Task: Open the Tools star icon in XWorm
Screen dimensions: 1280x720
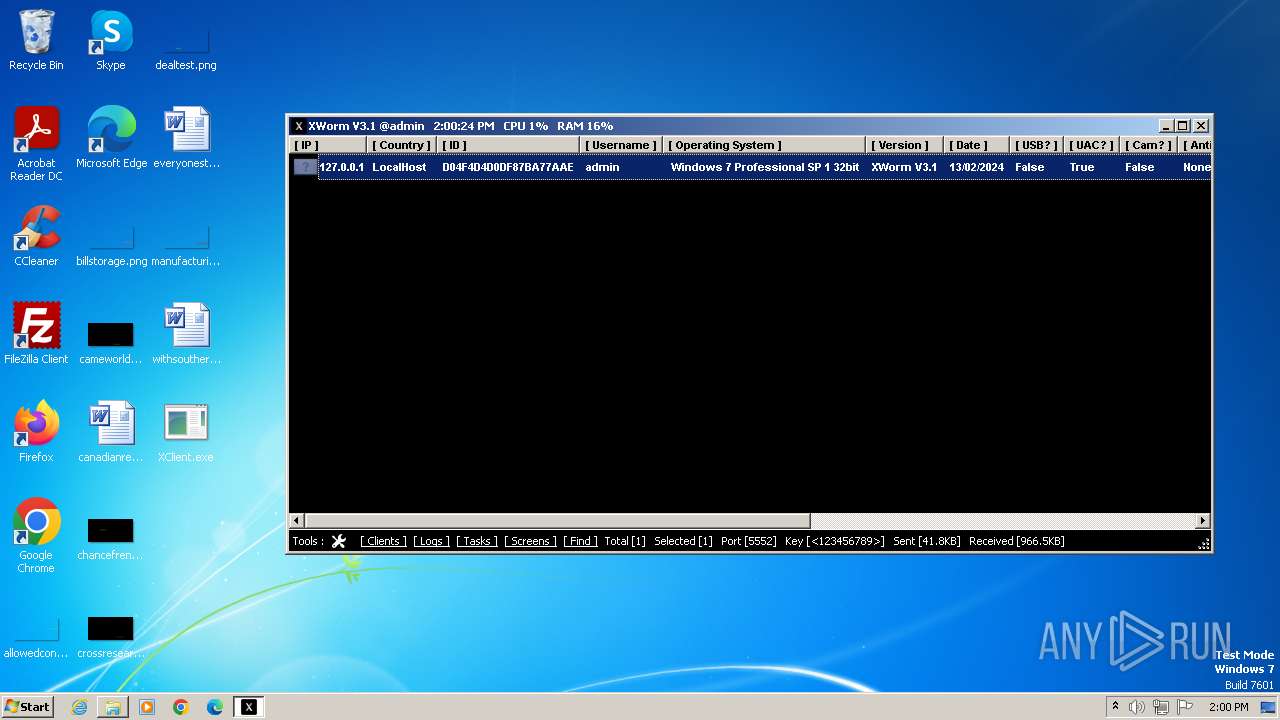Action: click(x=339, y=541)
